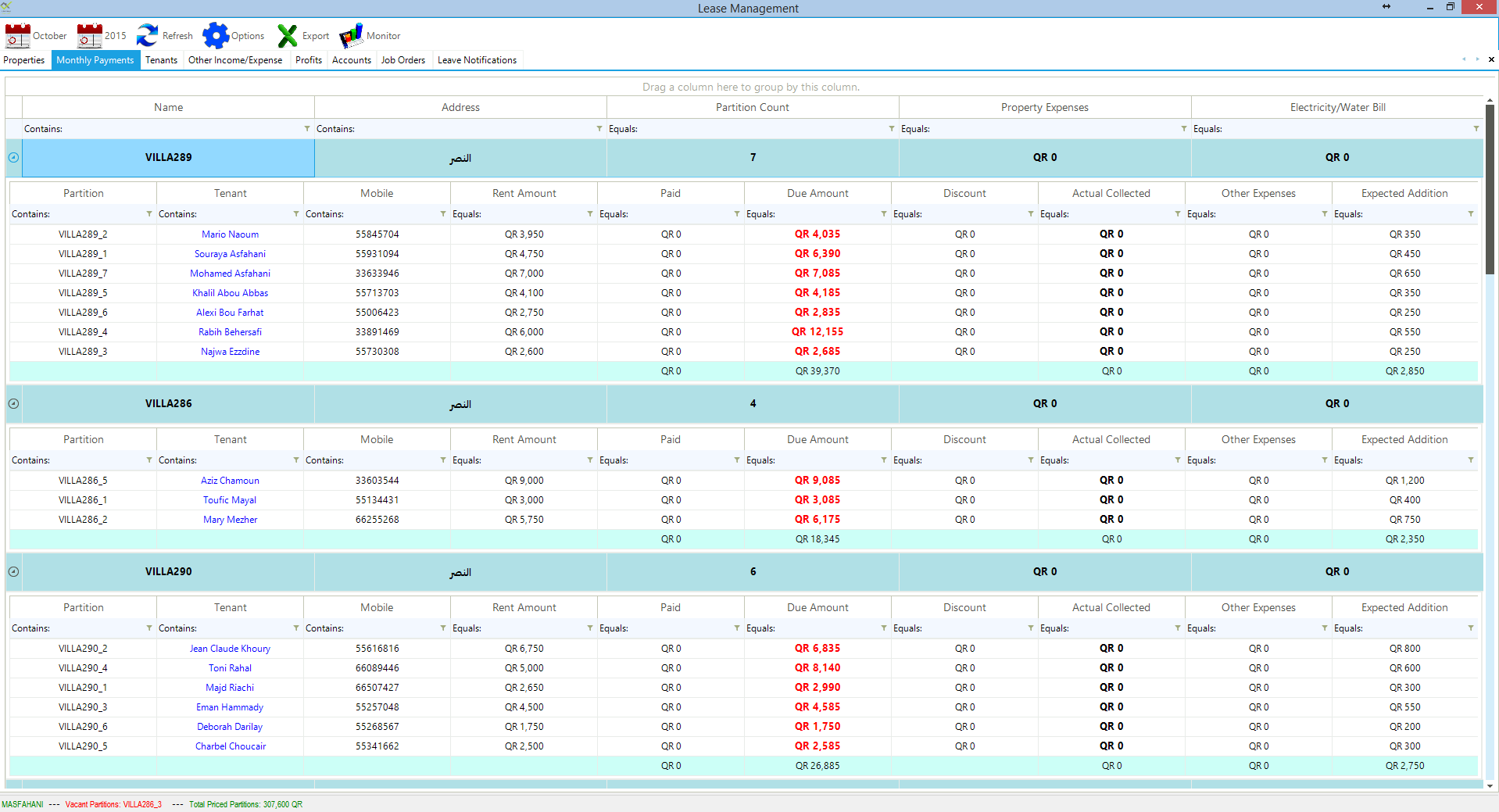Click the green Export Excel icon
1499x812 pixels.
(x=288, y=36)
